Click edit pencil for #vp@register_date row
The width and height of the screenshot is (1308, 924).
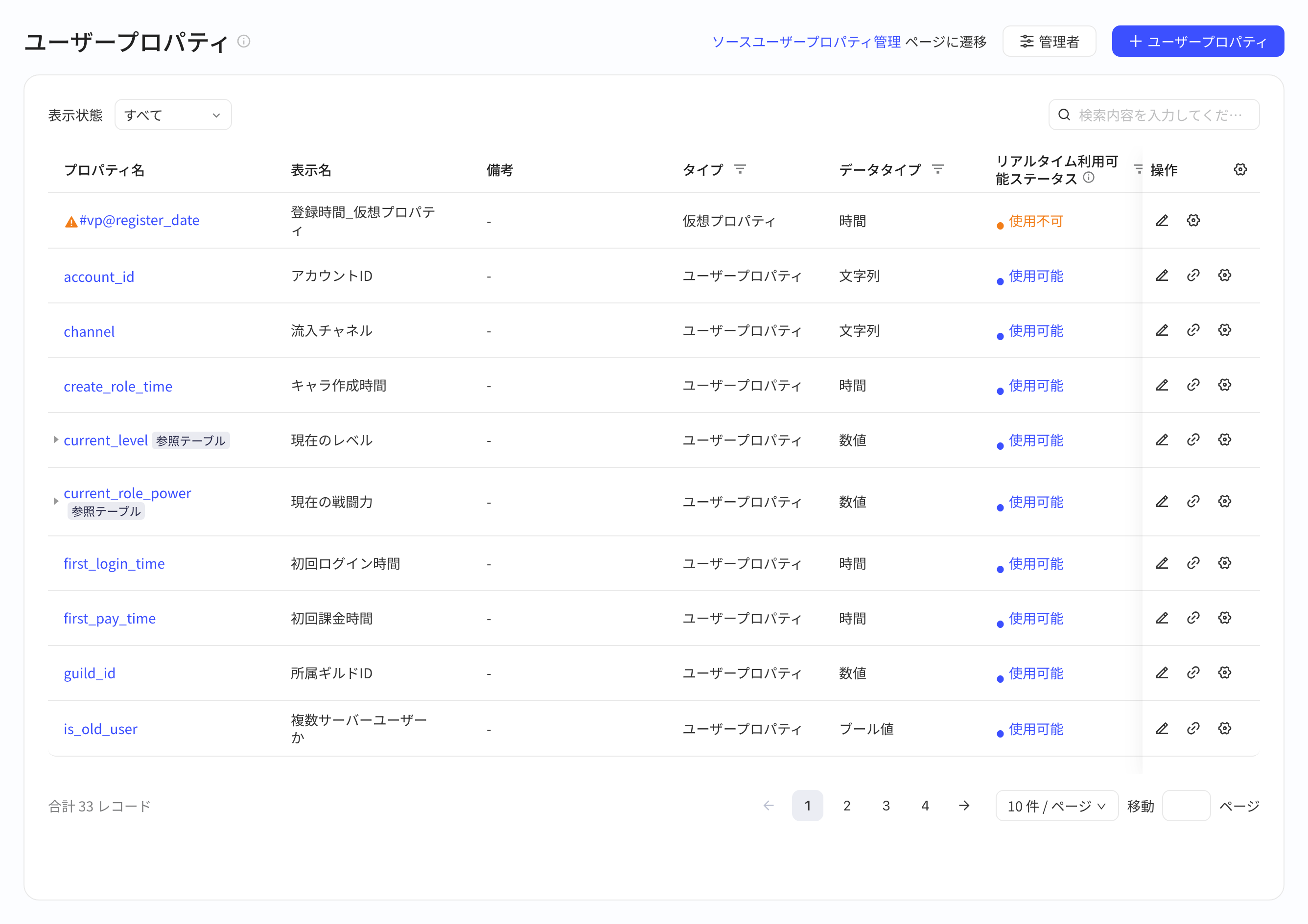(1162, 220)
